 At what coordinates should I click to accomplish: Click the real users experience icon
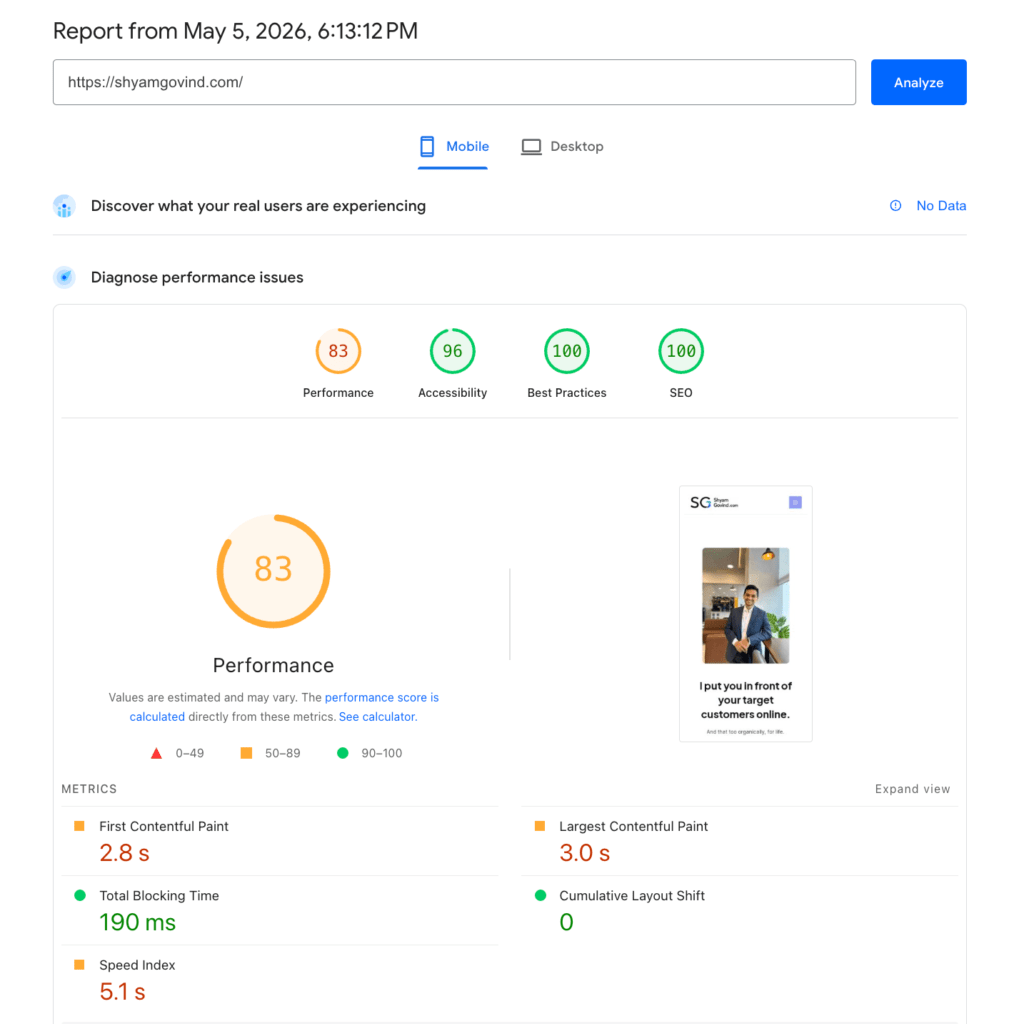point(64,206)
